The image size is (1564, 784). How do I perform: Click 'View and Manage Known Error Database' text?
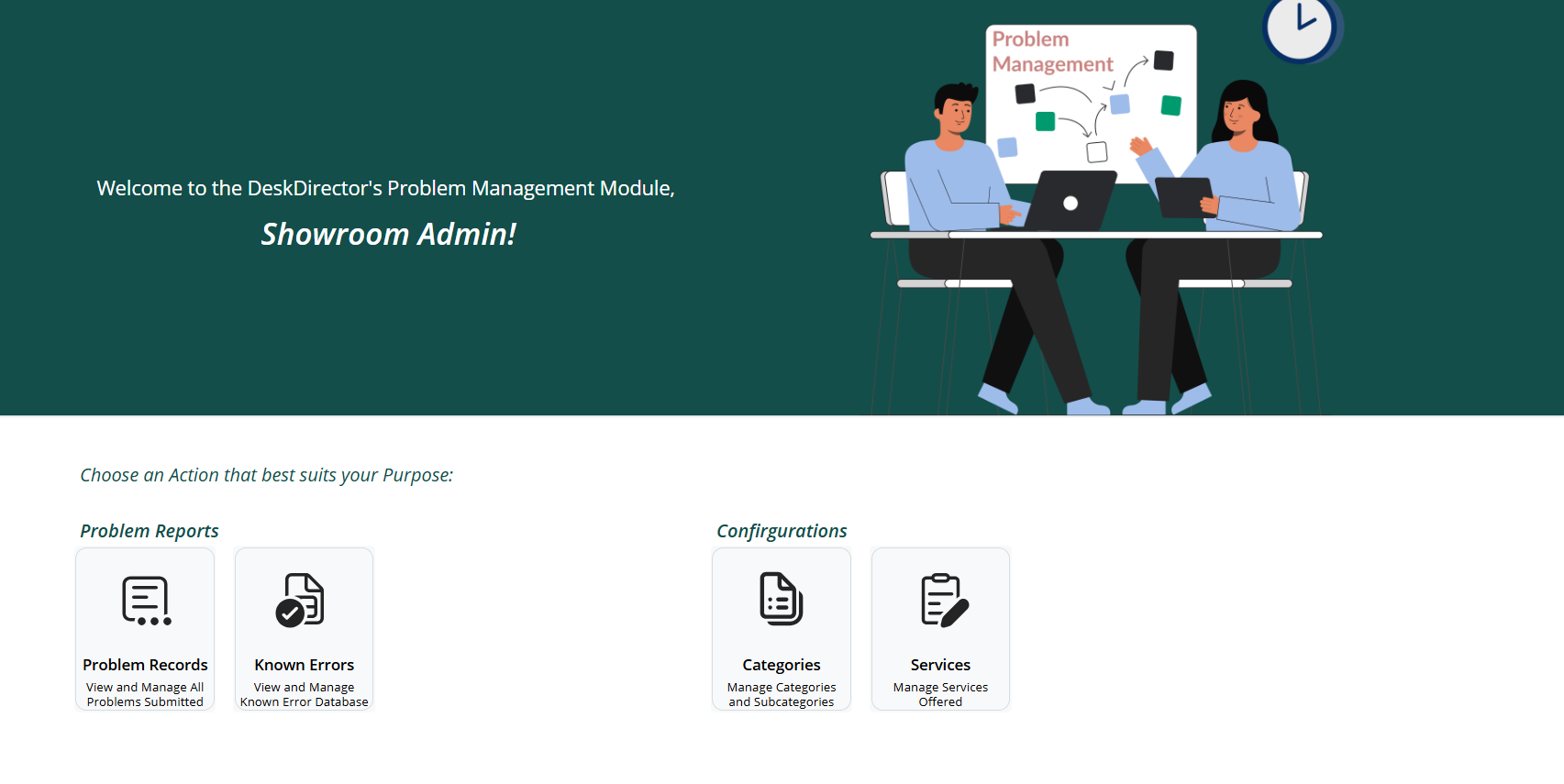(x=305, y=694)
